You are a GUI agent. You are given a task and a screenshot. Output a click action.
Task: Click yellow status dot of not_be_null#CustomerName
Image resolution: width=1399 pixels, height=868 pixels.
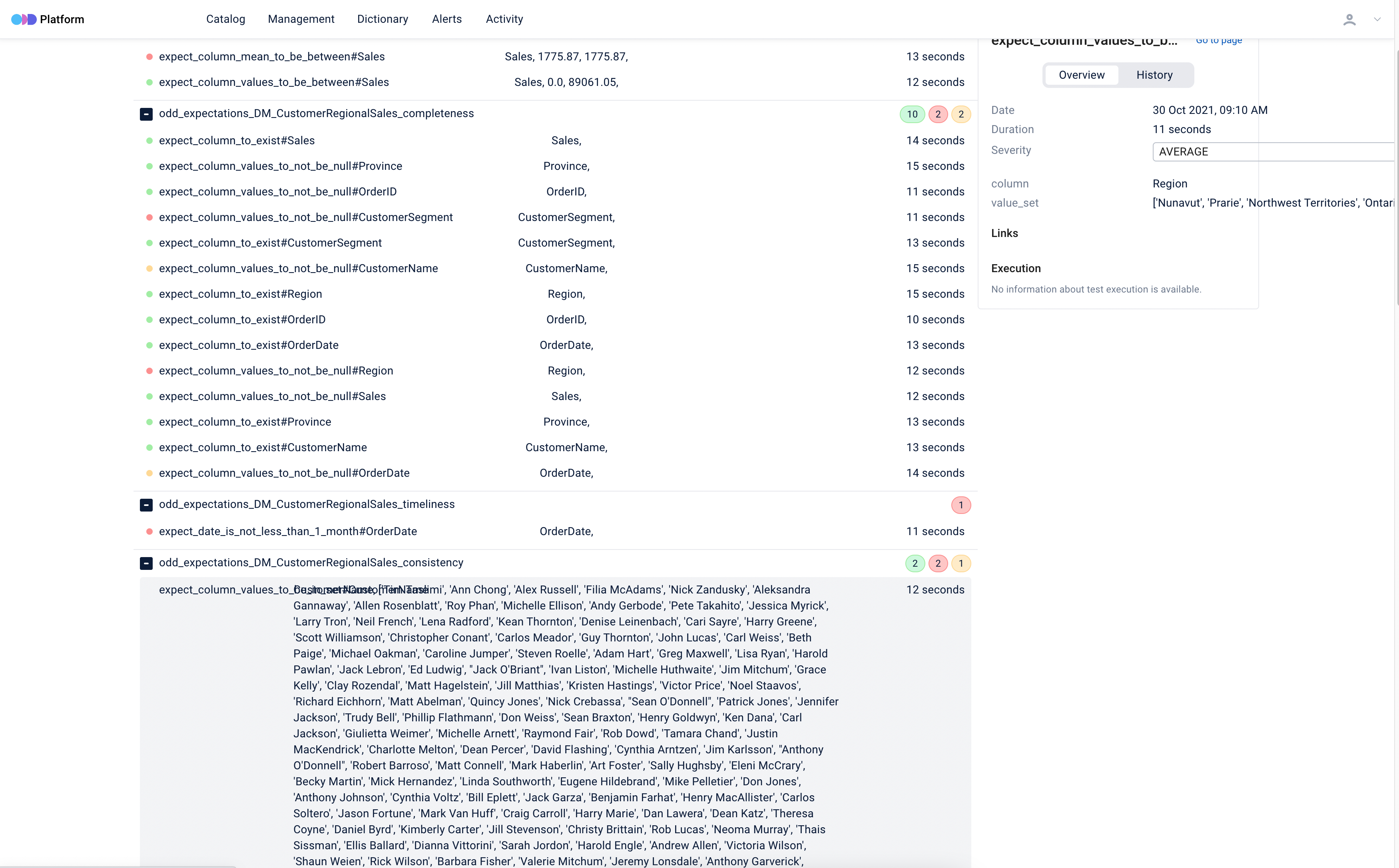pos(149,269)
